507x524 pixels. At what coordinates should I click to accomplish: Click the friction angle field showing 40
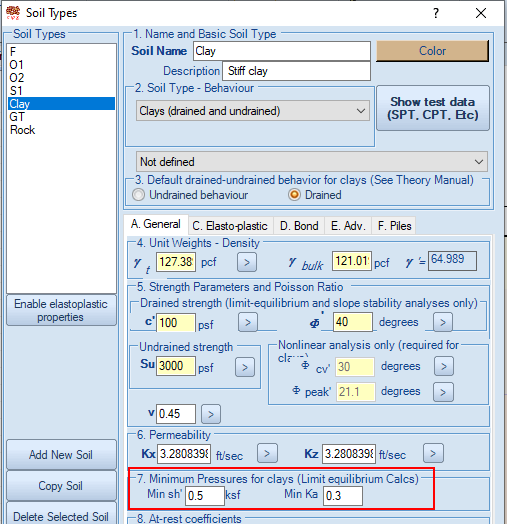(x=353, y=322)
